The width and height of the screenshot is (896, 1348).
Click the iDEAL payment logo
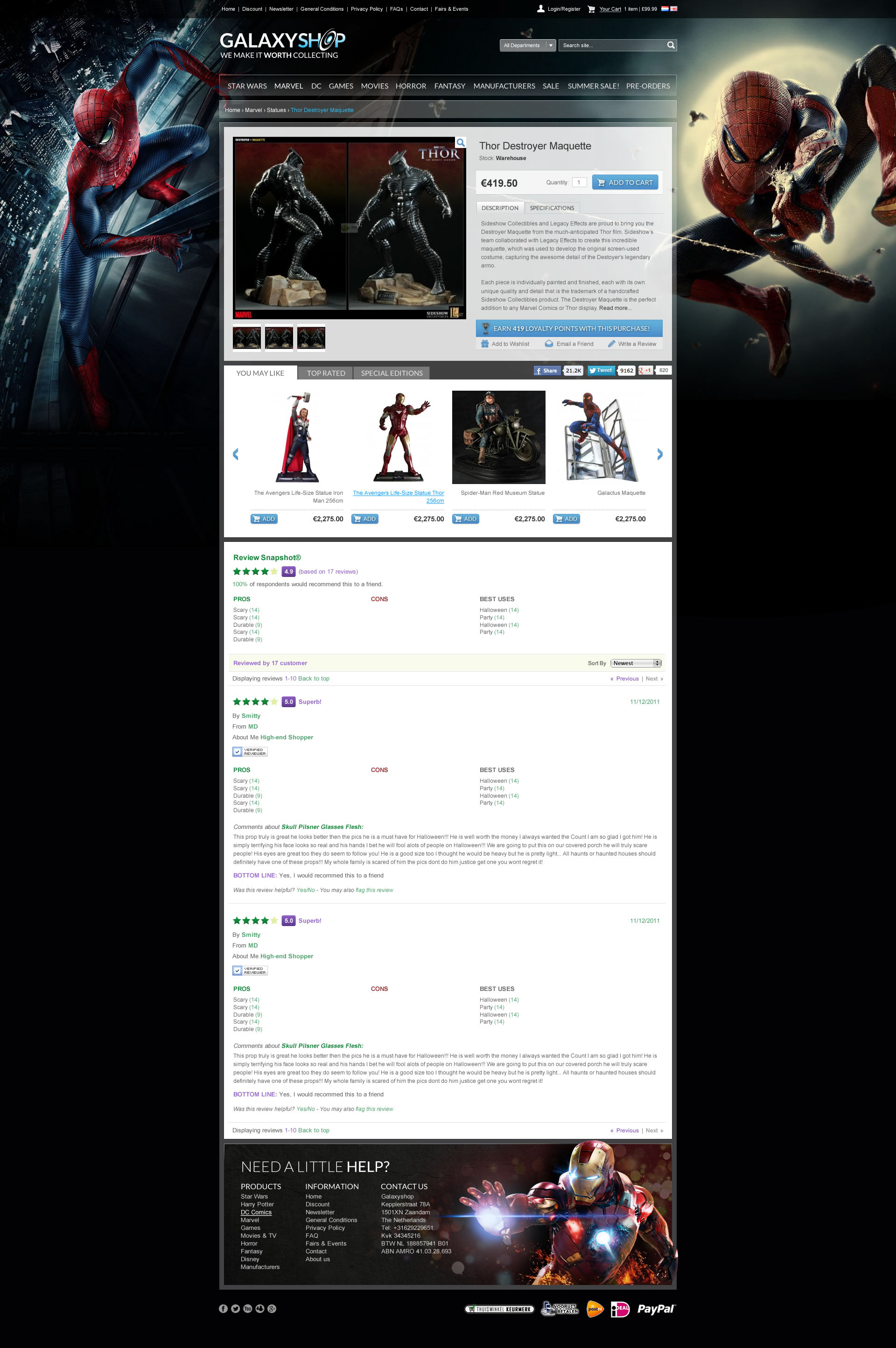pyautogui.click(x=620, y=1309)
